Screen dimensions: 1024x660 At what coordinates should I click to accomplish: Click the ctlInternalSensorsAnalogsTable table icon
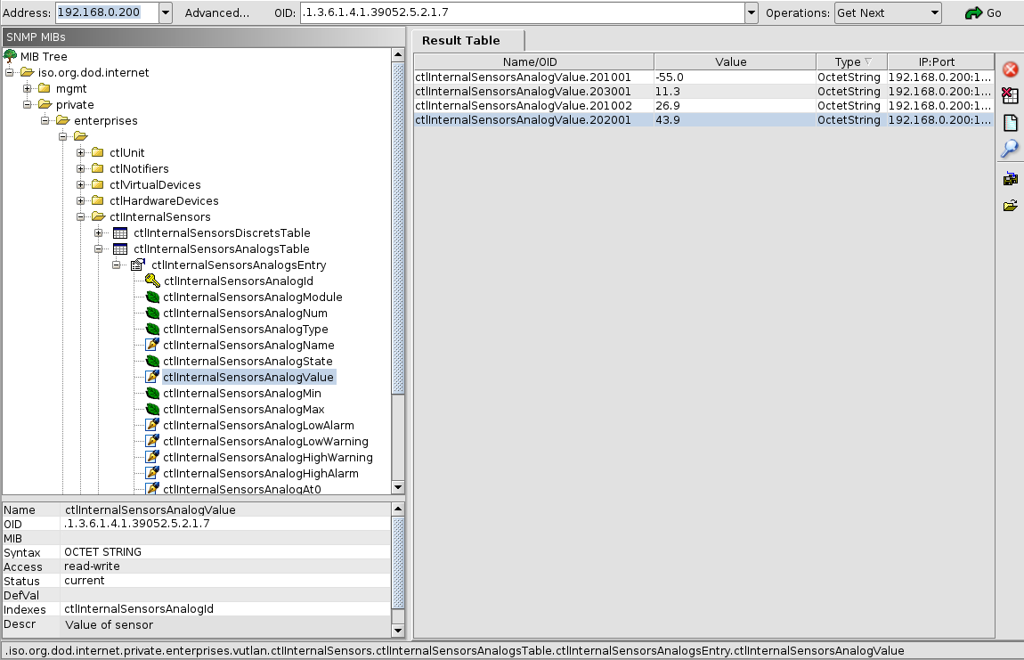point(120,249)
